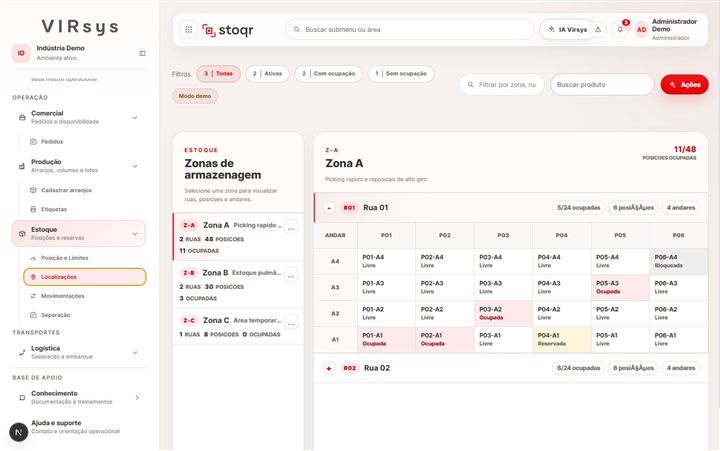This screenshot has width=720, height=451.
Task: Select Zona B in zones list
Action: pyautogui.click(x=238, y=285)
